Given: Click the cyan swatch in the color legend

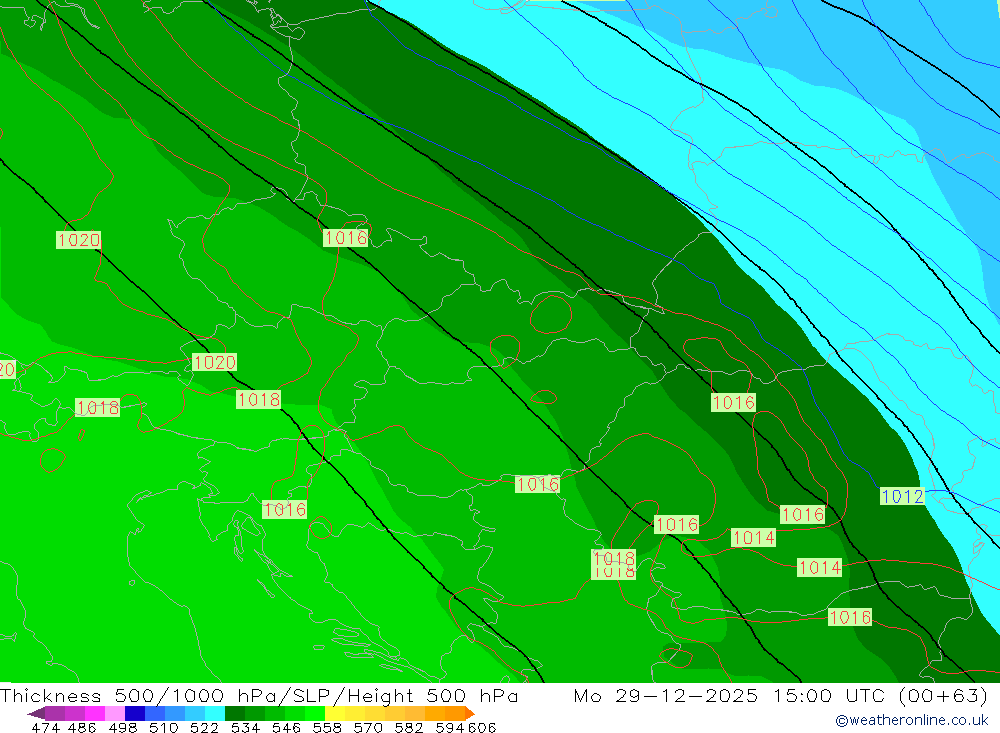Looking at the screenshot, I should (215, 713).
